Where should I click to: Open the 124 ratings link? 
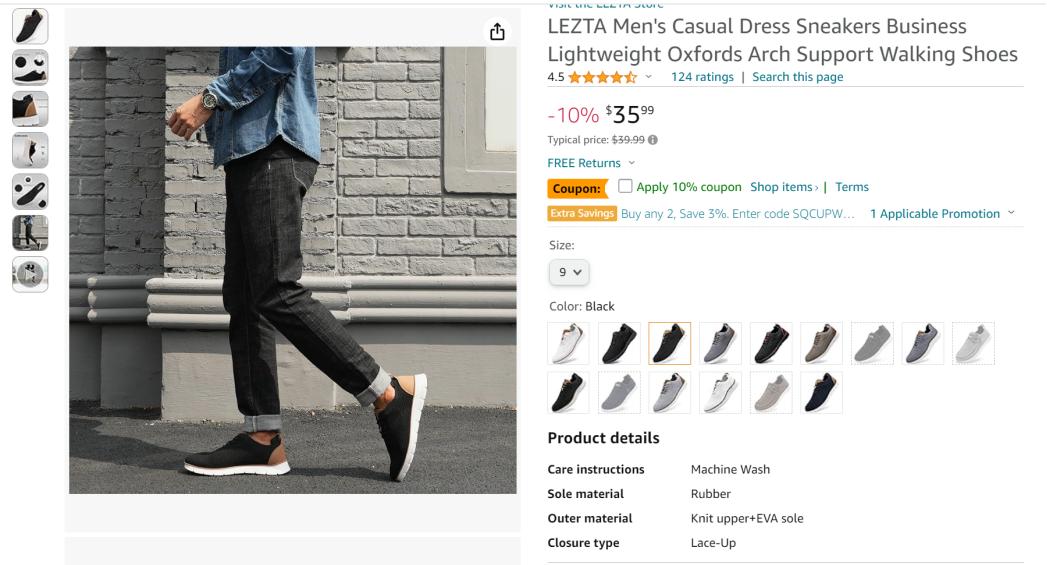702,77
